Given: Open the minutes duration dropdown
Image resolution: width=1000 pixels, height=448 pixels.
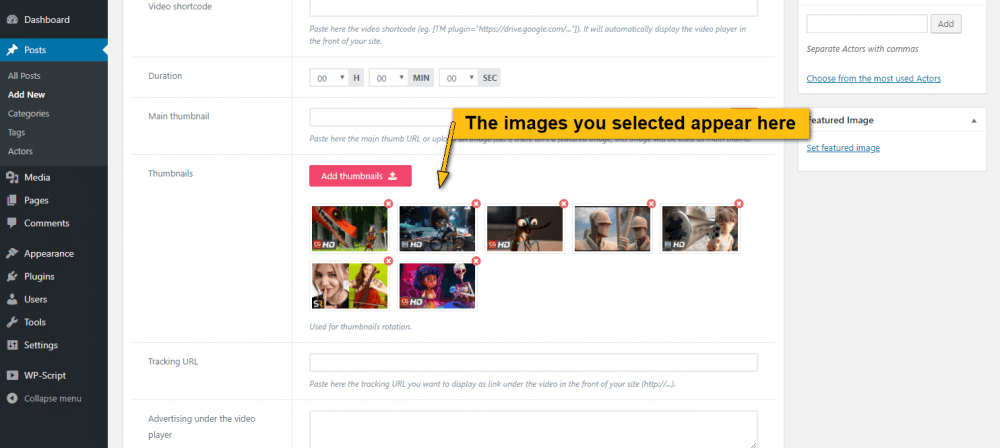Looking at the screenshot, I should tap(388, 78).
